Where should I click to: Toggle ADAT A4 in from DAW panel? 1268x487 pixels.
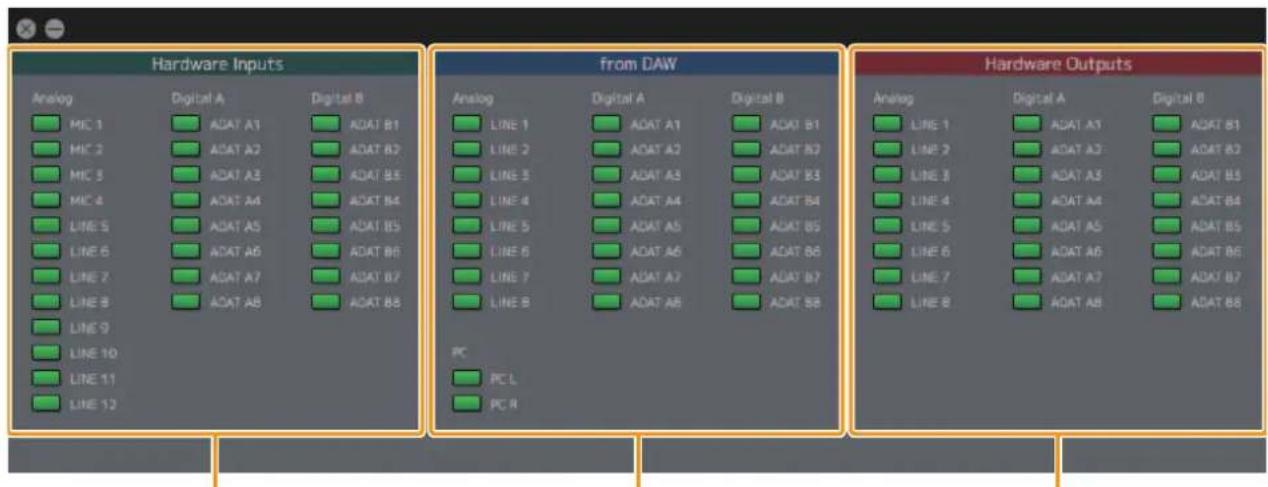tap(607, 200)
